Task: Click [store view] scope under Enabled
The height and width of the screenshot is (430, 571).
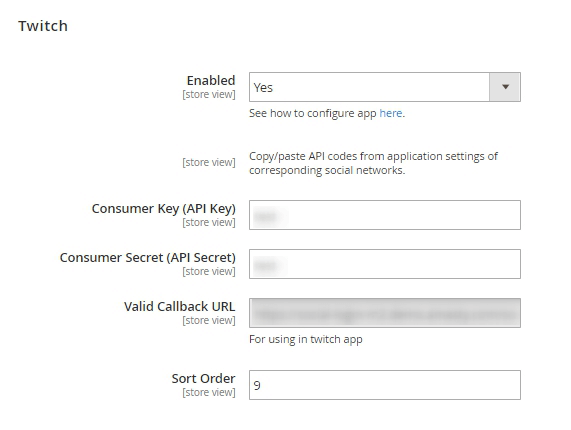Action: click(209, 94)
